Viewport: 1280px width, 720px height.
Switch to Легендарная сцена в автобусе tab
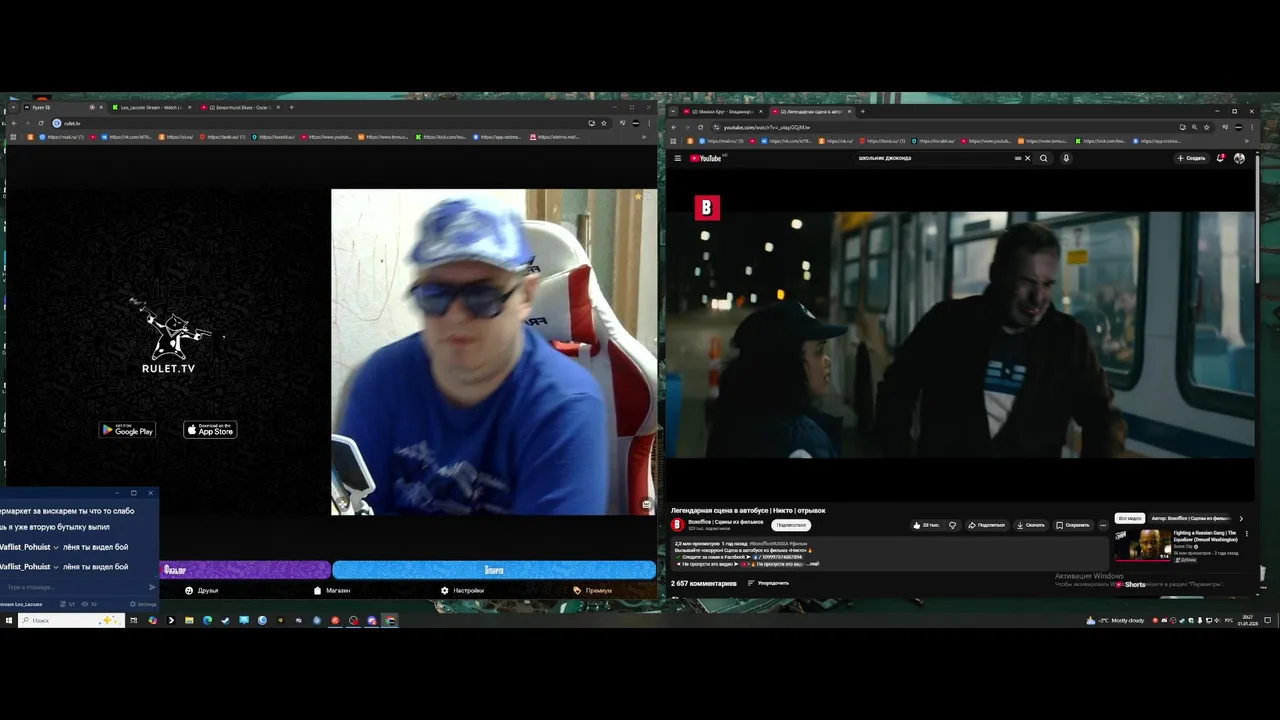point(810,111)
